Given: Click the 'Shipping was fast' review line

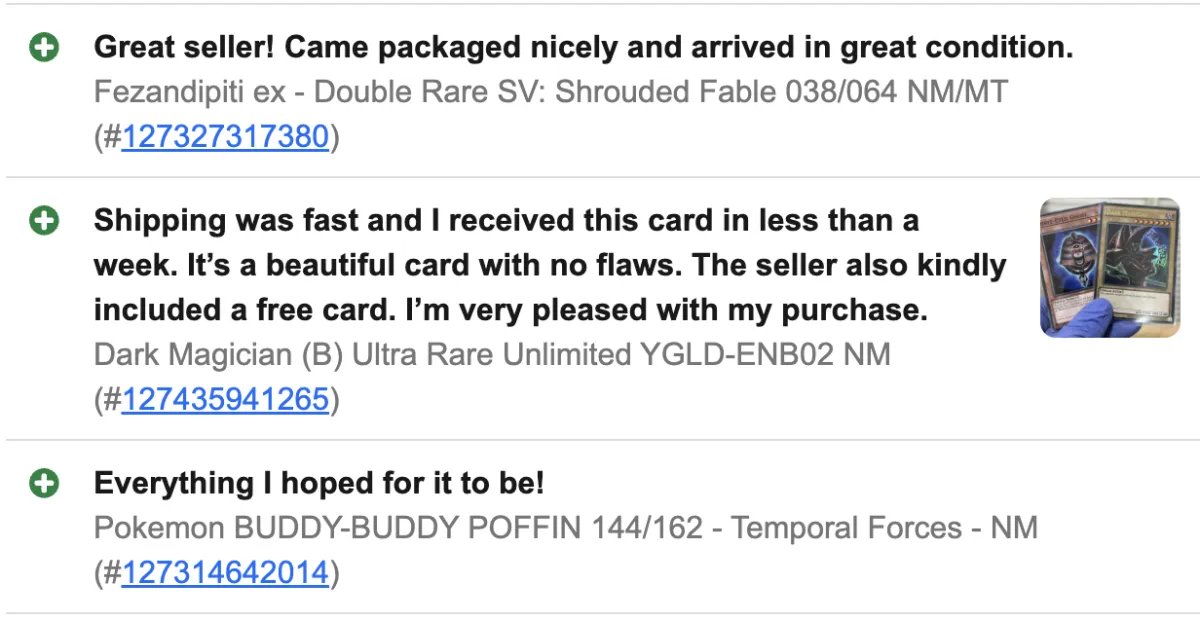Looking at the screenshot, I should 506,221.
